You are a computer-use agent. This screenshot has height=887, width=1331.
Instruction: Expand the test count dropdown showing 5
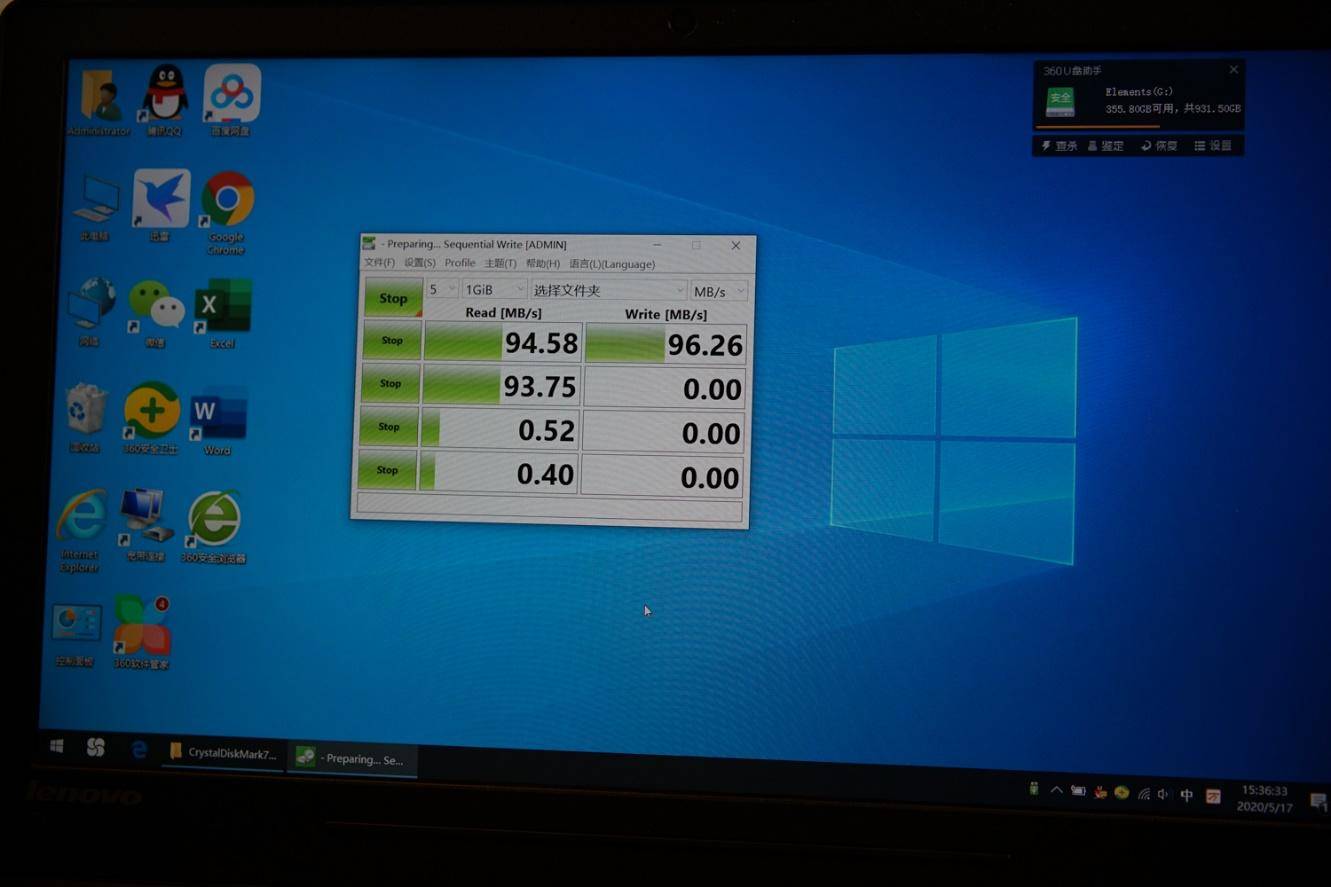tap(442, 289)
